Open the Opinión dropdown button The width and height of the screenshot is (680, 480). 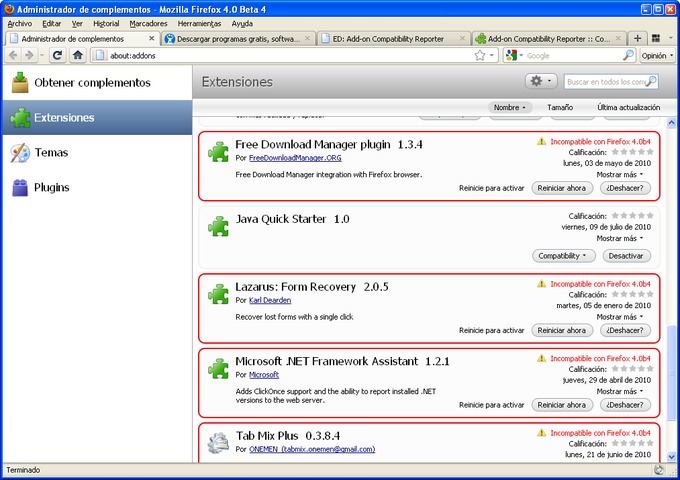pyautogui.click(x=657, y=56)
